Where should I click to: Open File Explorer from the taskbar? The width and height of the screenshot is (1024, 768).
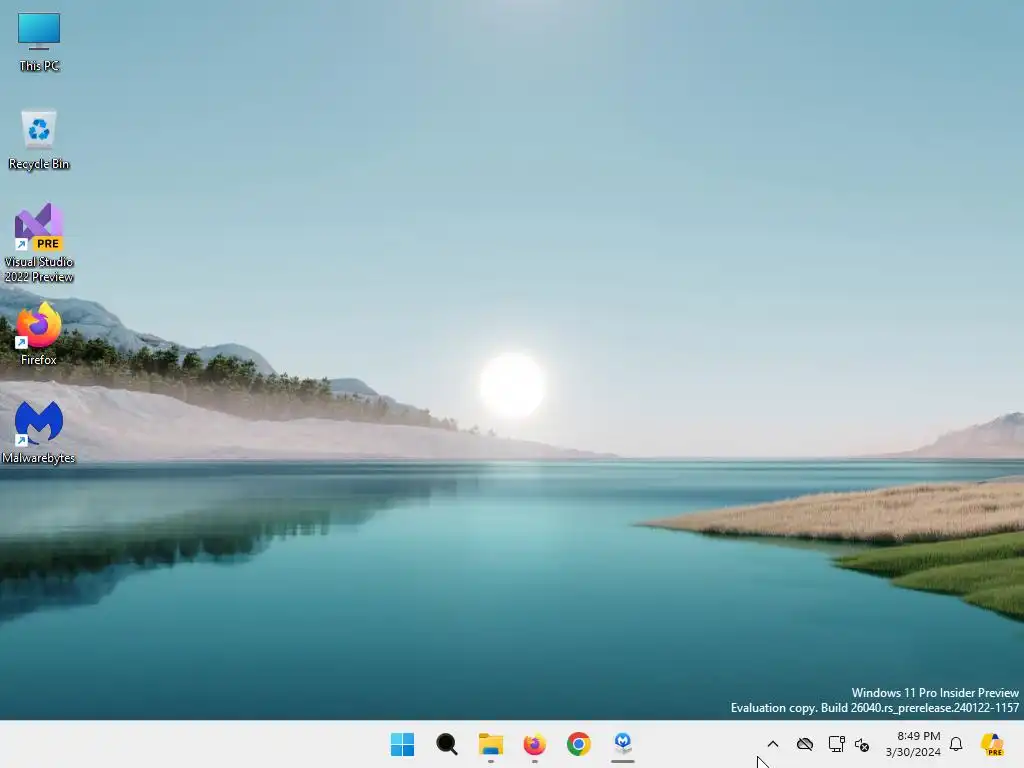[x=490, y=744]
